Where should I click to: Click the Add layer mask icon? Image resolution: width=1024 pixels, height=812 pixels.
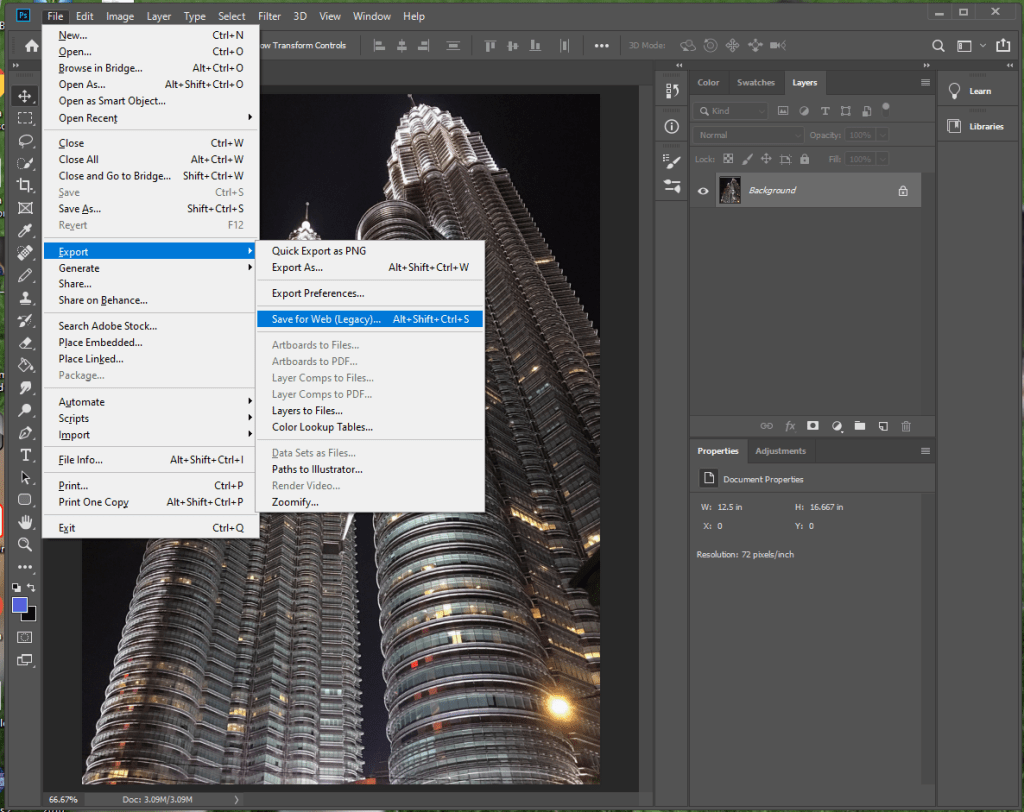click(812, 426)
